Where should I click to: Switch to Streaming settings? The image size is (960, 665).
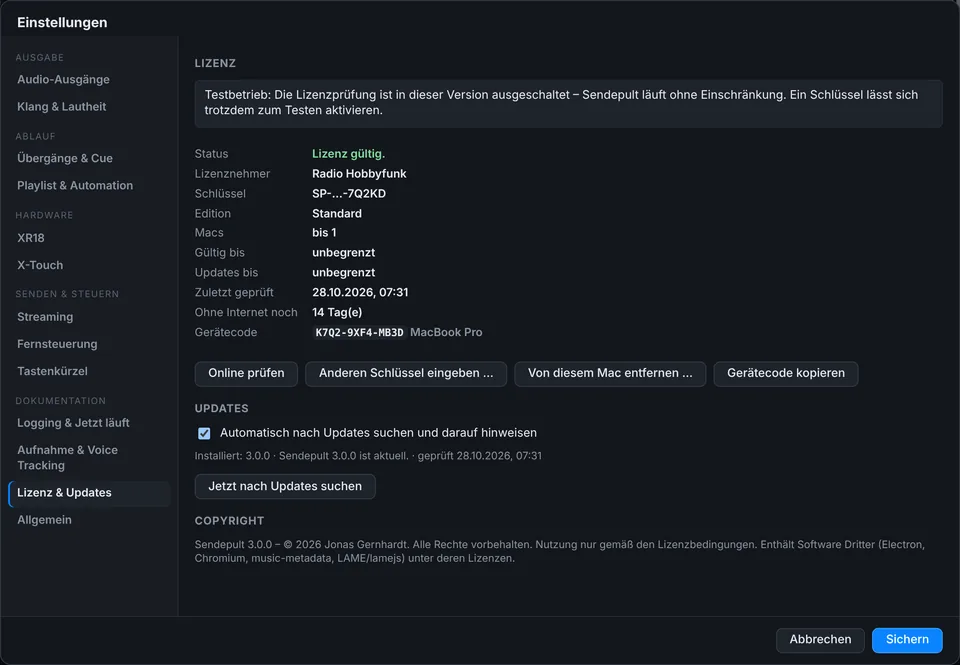coord(89,317)
